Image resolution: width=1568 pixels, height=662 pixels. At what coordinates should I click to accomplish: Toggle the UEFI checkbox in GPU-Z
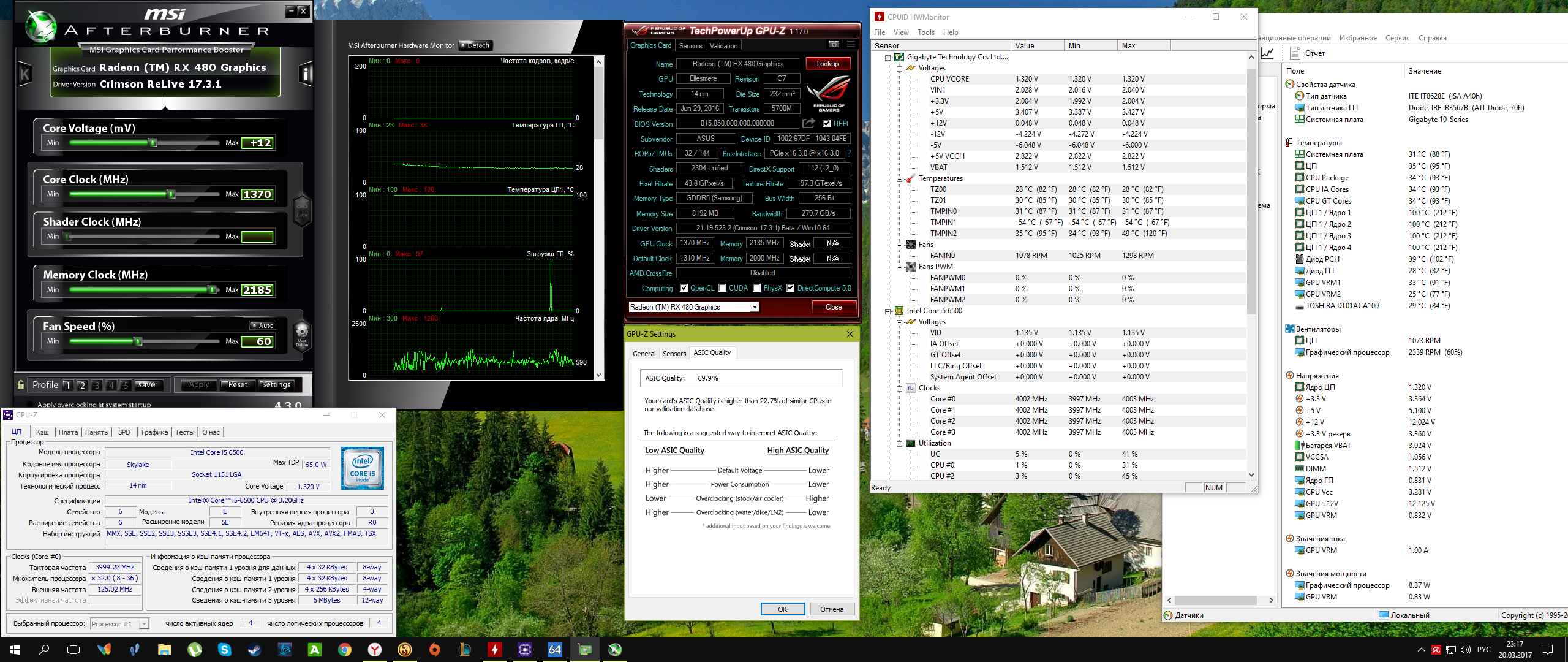(827, 124)
